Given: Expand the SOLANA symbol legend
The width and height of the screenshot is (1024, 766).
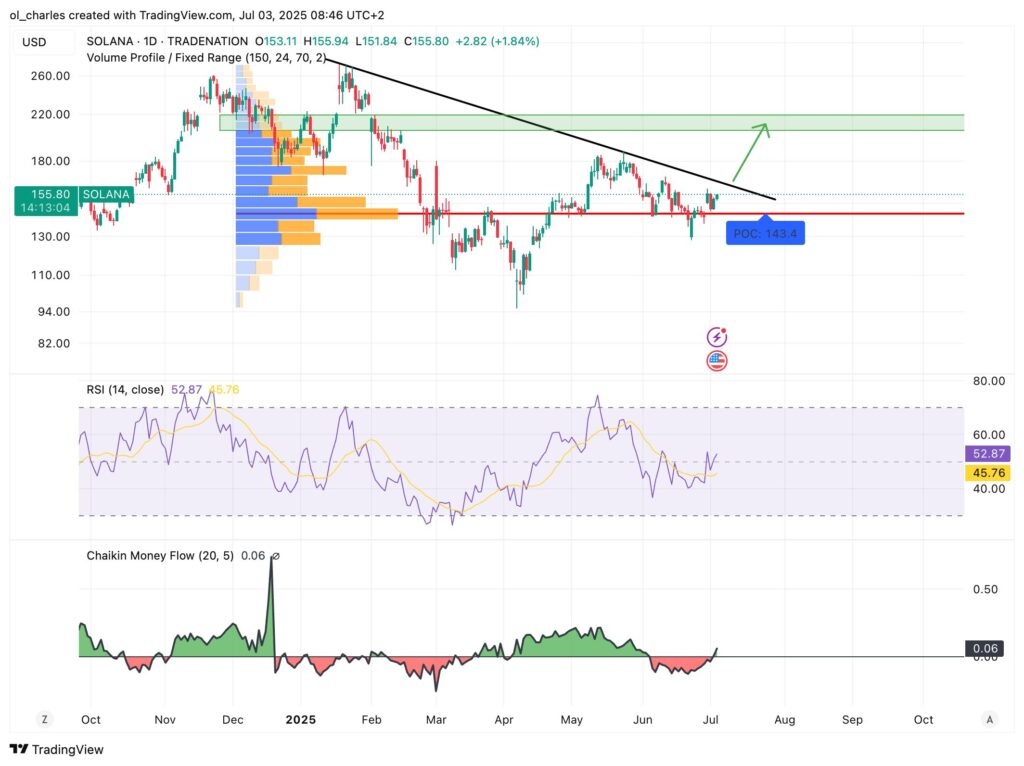Looking at the screenshot, I should click(106, 41).
